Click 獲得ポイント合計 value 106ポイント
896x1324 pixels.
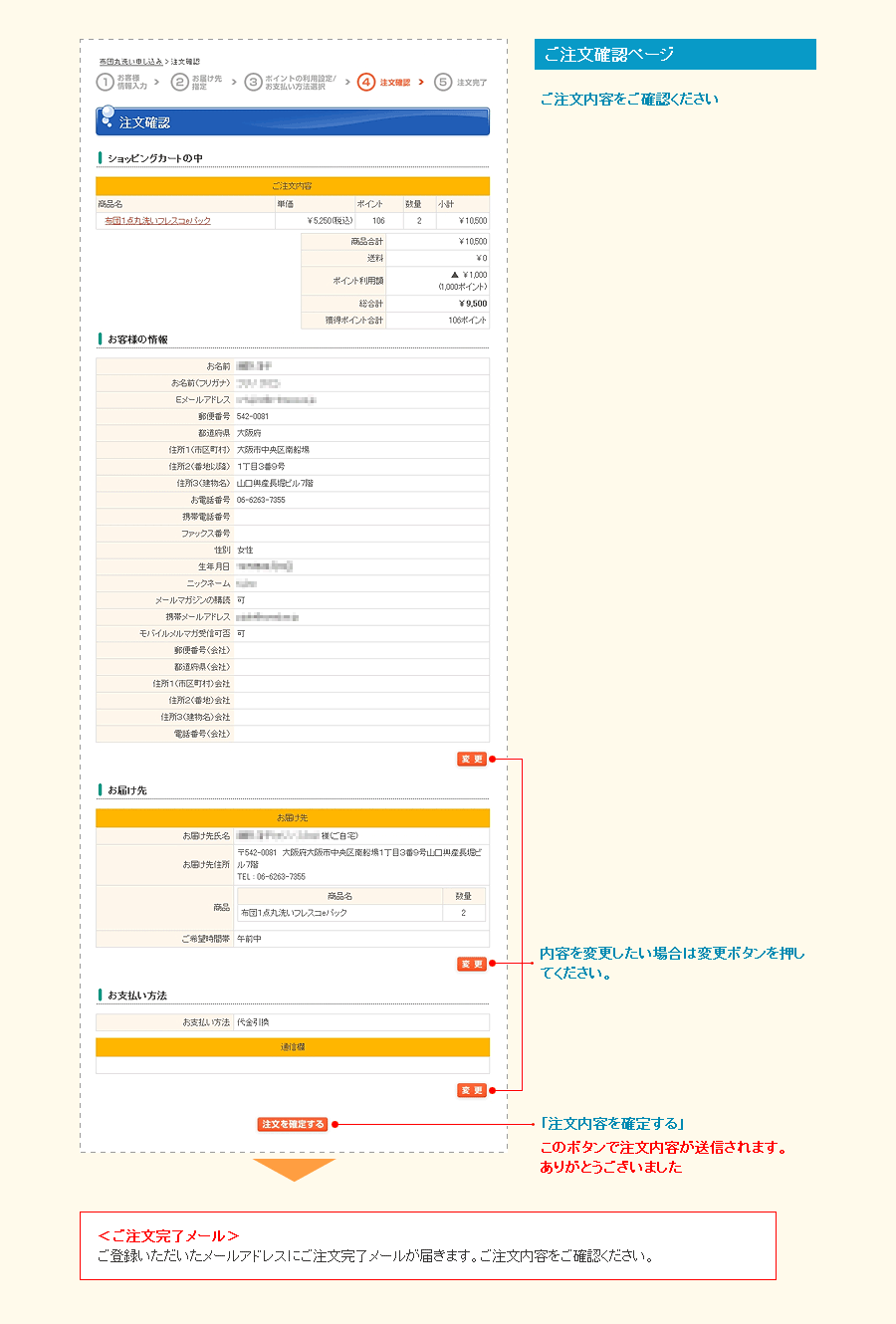(467, 321)
